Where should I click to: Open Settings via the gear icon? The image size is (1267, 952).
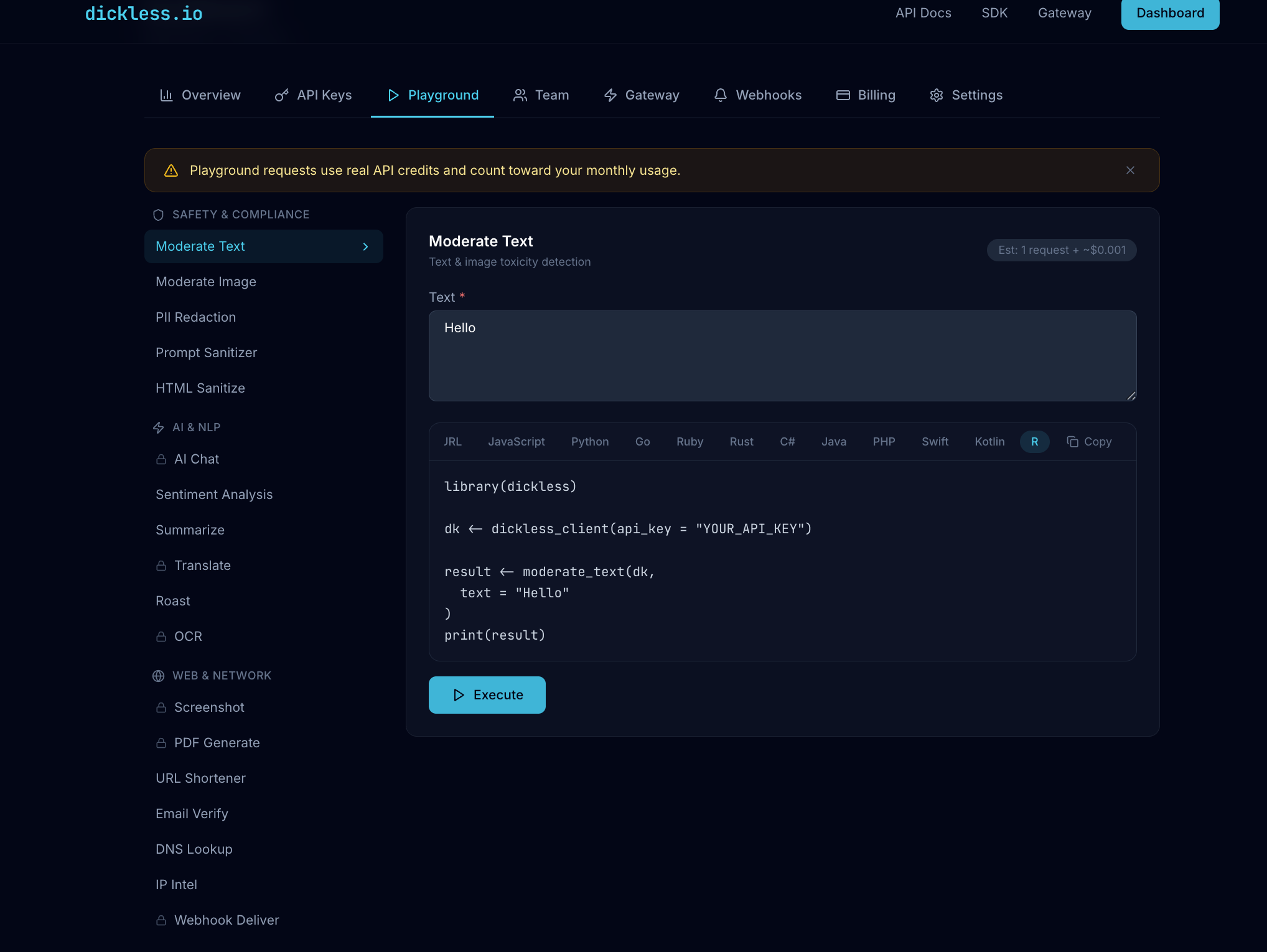937,95
